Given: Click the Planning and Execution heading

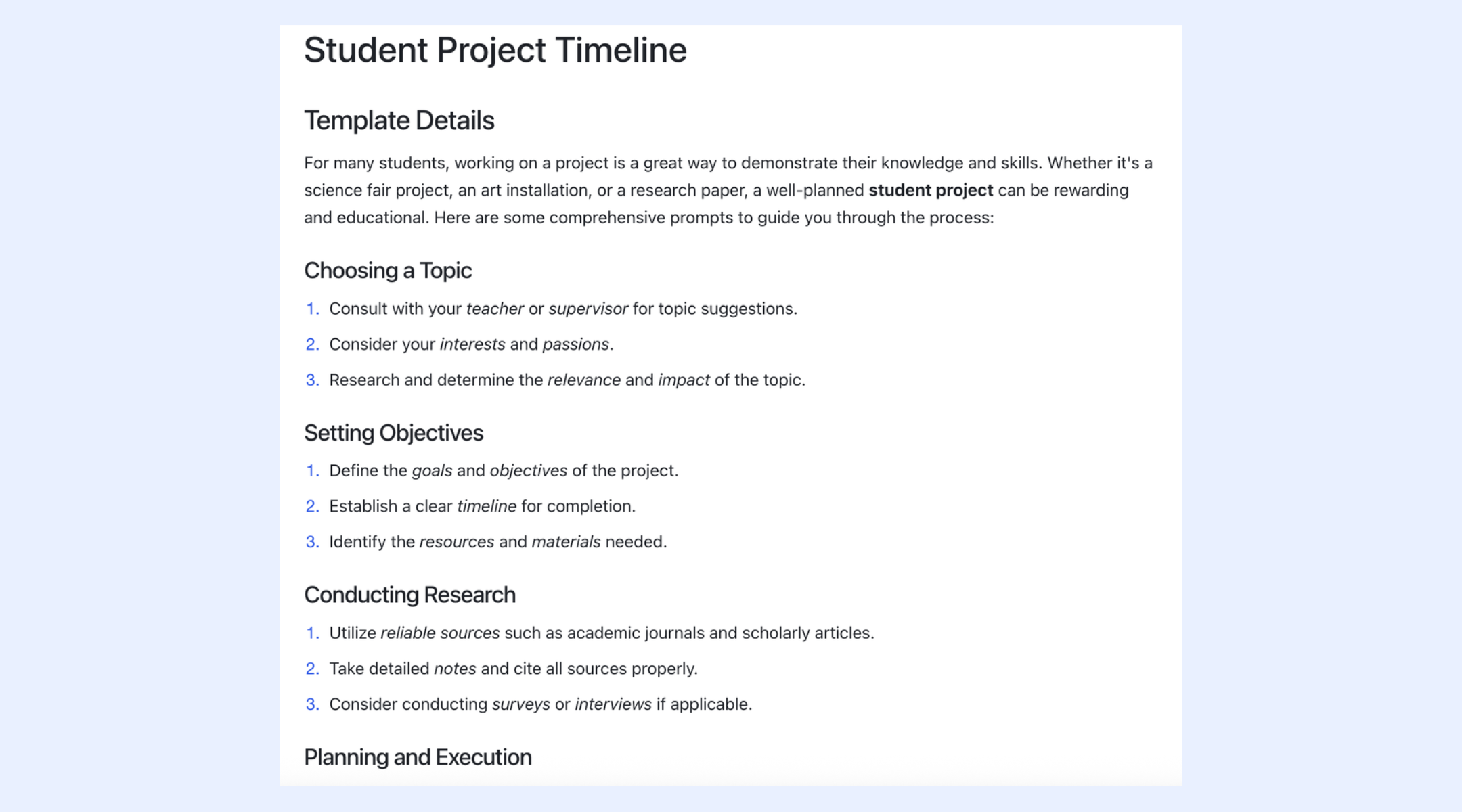Looking at the screenshot, I should [418, 757].
